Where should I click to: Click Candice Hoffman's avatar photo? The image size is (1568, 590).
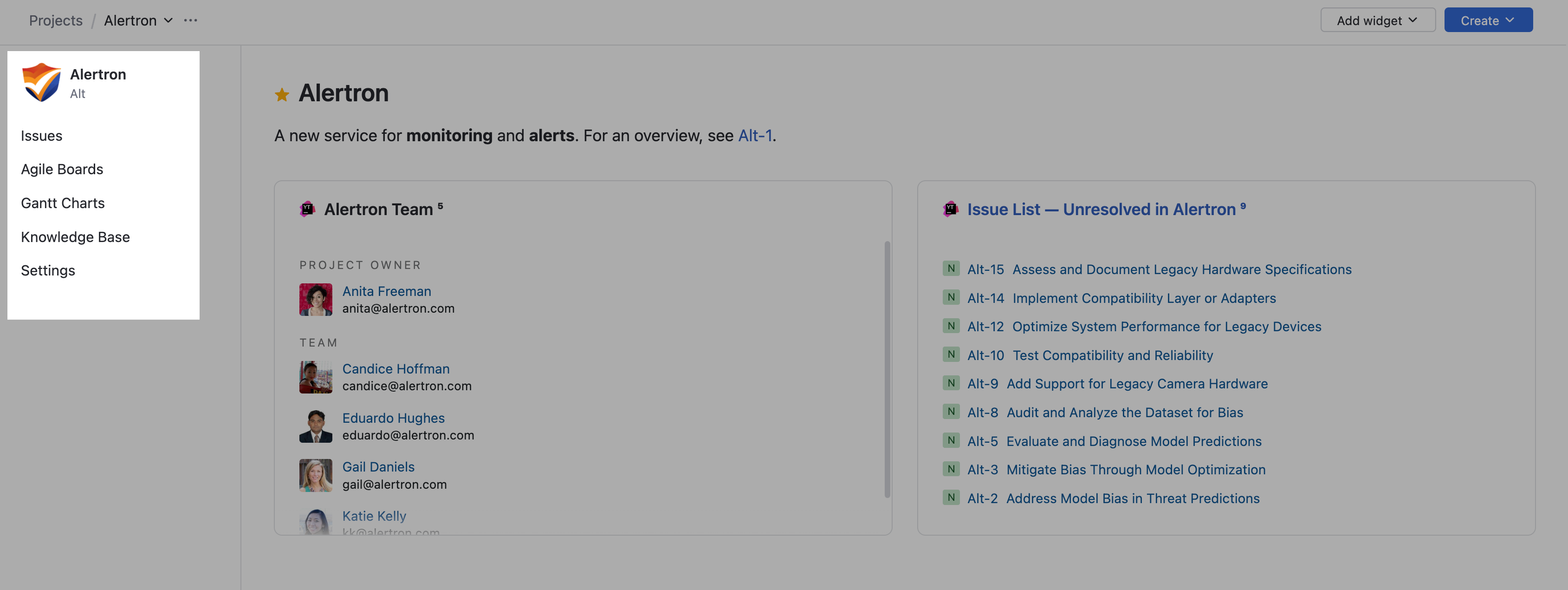(316, 377)
